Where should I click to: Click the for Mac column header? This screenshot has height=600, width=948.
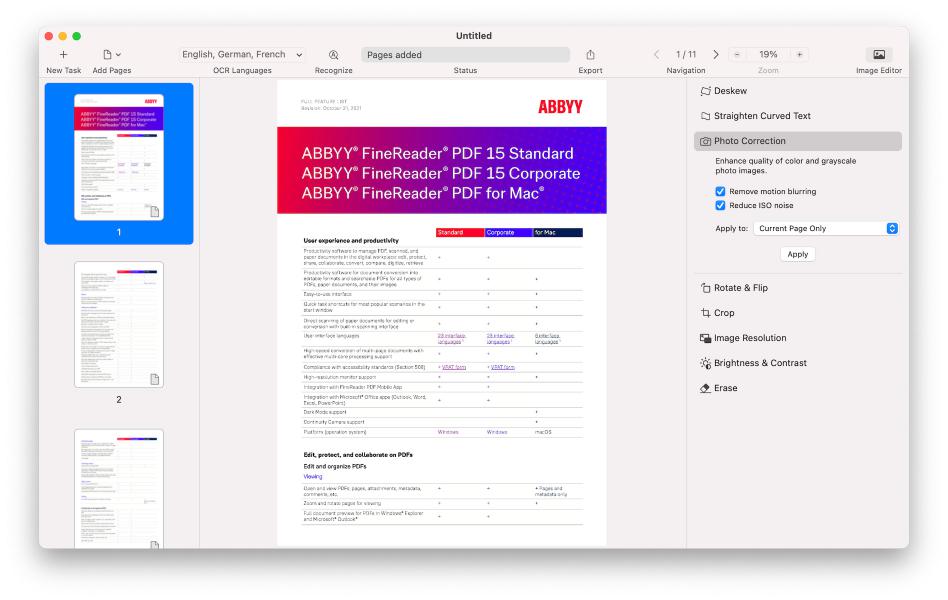558,232
